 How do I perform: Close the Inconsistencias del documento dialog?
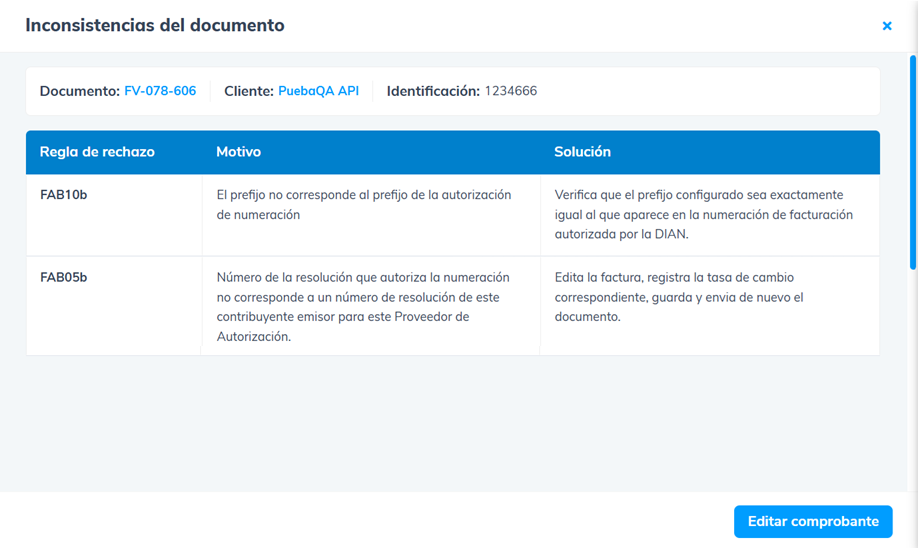[x=886, y=26]
